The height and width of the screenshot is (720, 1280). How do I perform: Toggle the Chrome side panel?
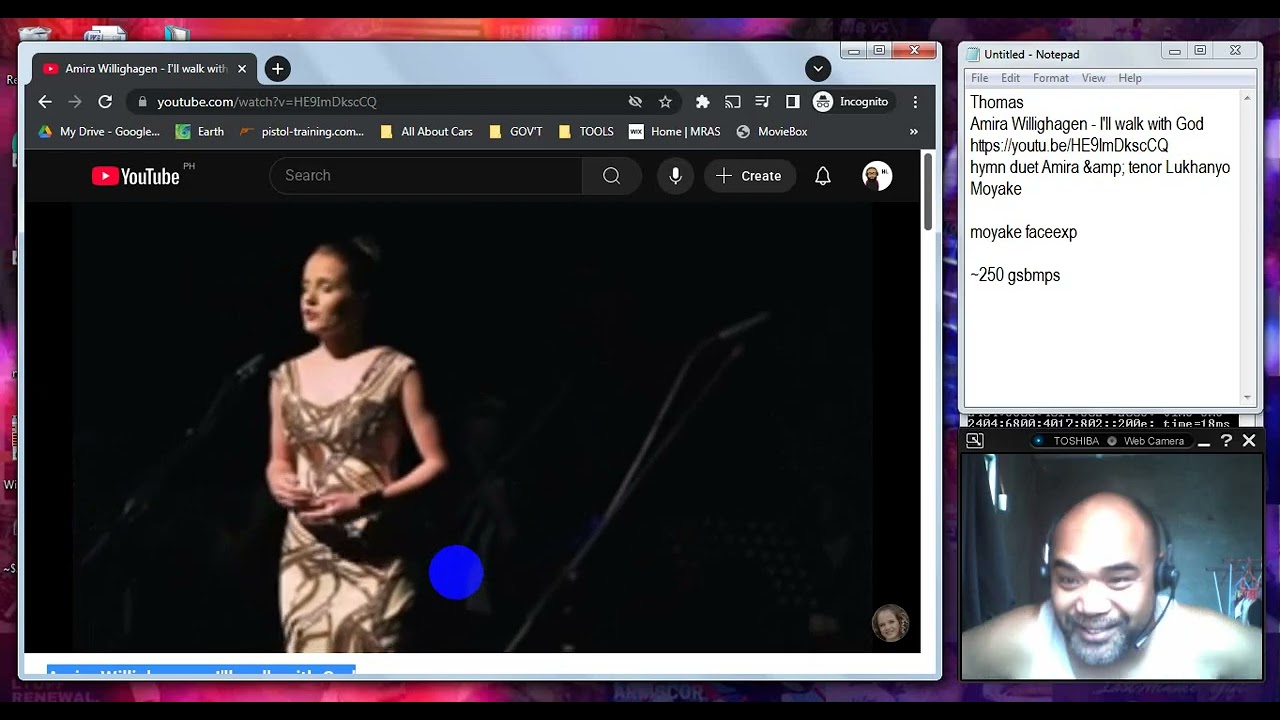pyautogui.click(x=792, y=101)
